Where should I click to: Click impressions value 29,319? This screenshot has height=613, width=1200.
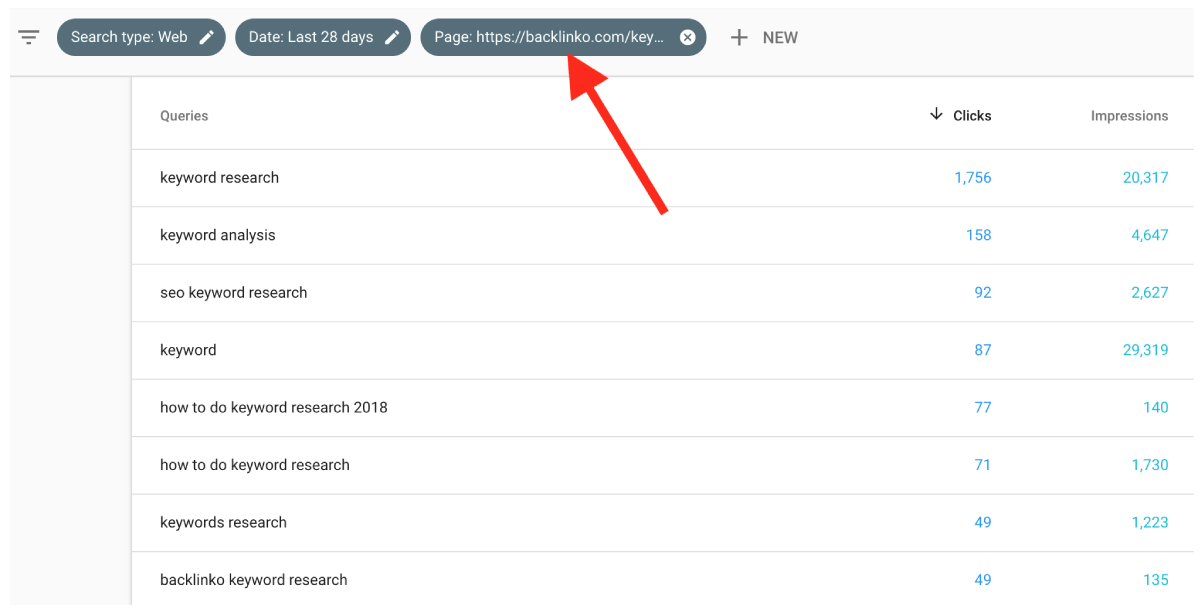[x=1145, y=350]
